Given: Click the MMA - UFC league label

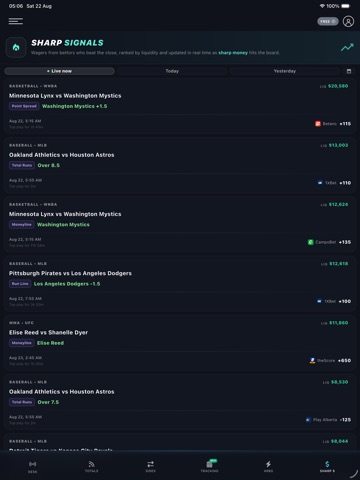Looking at the screenshot, I should [x=21, y=323].
